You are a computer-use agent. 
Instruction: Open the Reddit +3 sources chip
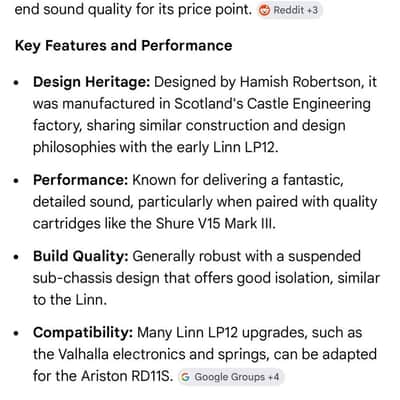[289, 10]
